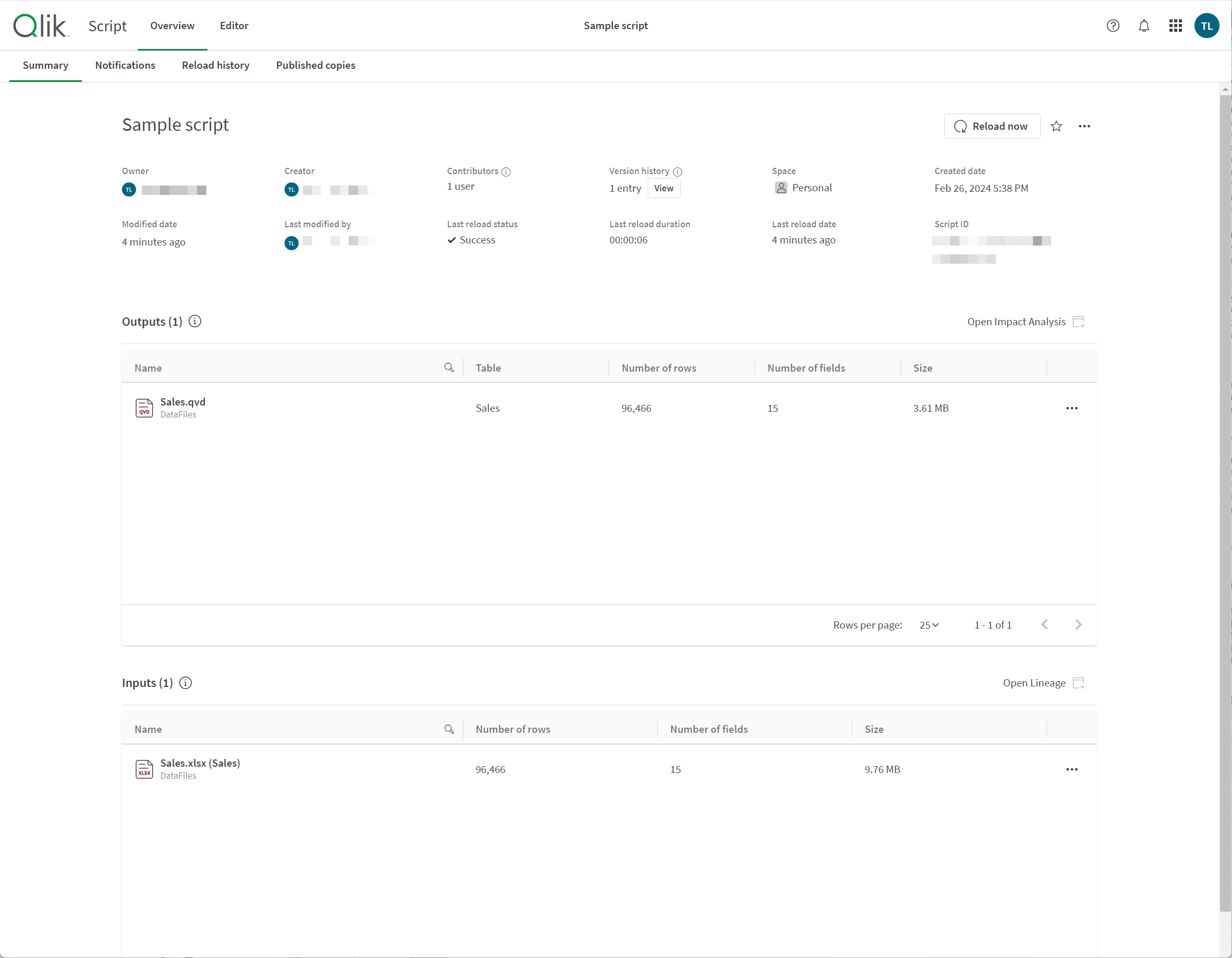Click the Qlik logo icon top left
Screen dimensions: 1232x958
41,25
